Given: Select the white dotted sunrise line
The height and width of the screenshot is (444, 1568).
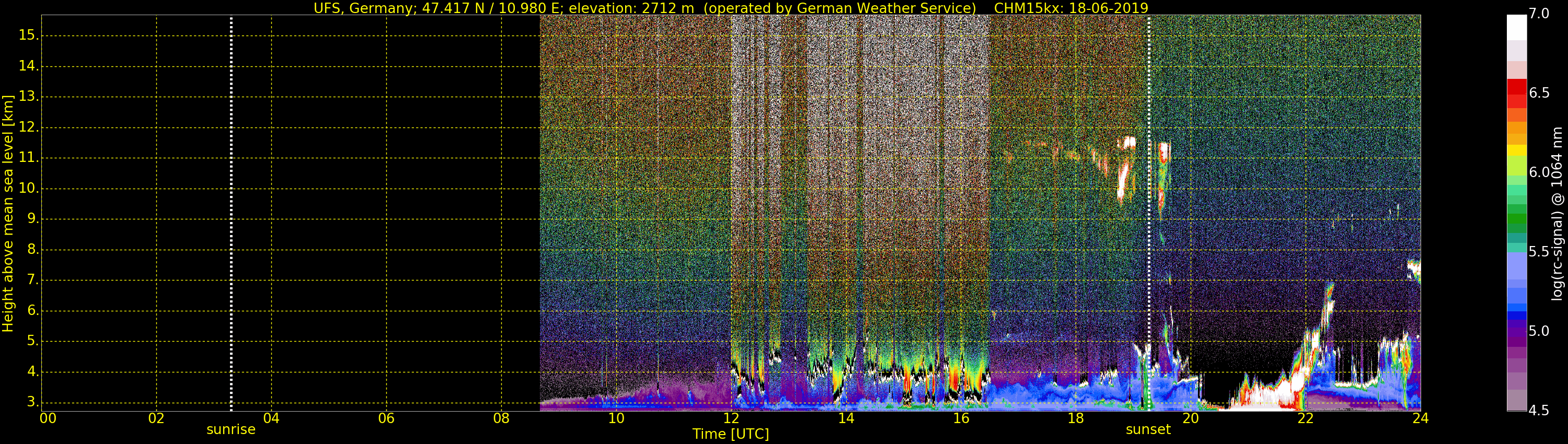Looking at the screenshot, I should click(232, 213).
